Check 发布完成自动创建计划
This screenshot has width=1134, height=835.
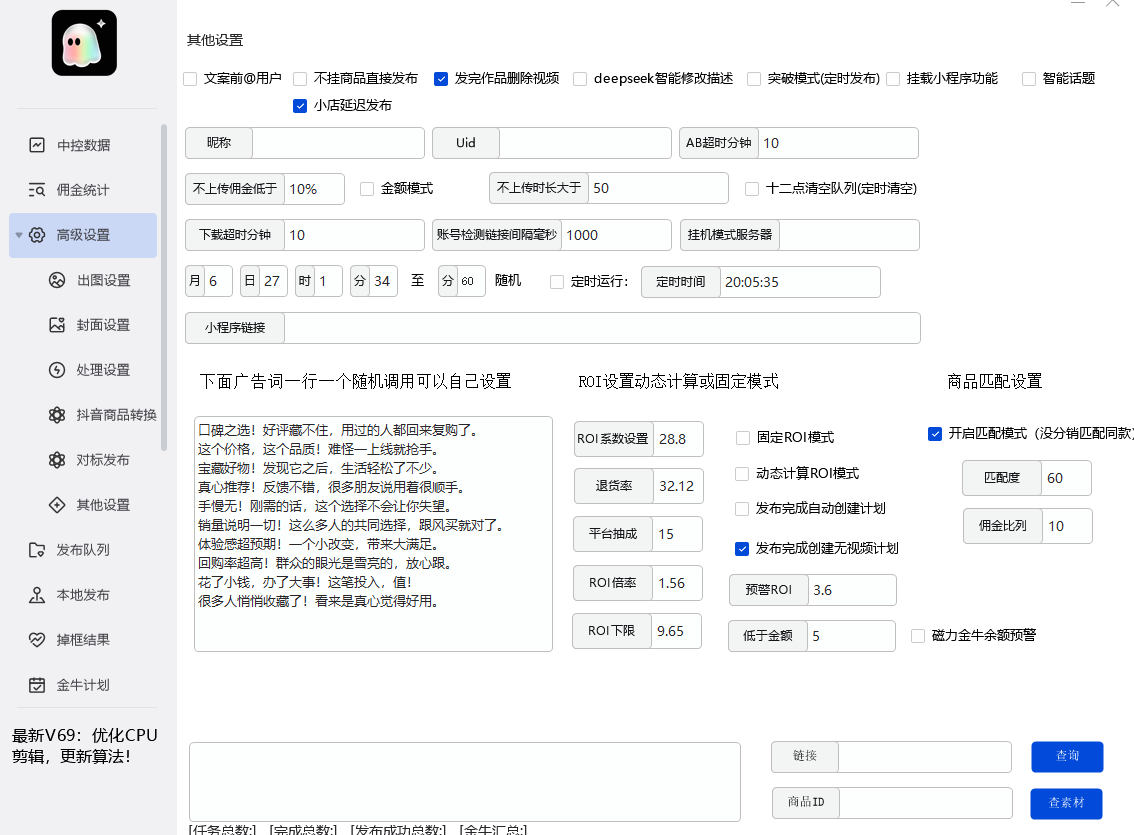tap(742, 509)
